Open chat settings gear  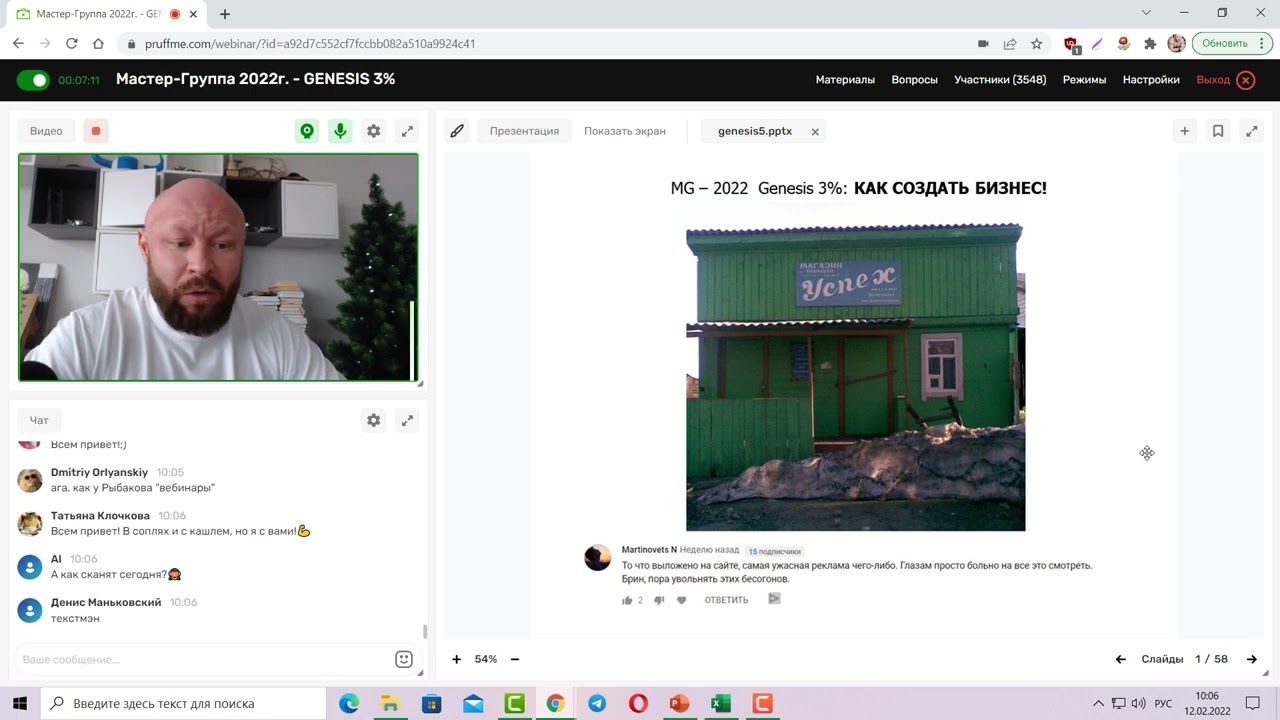(373, 420)
